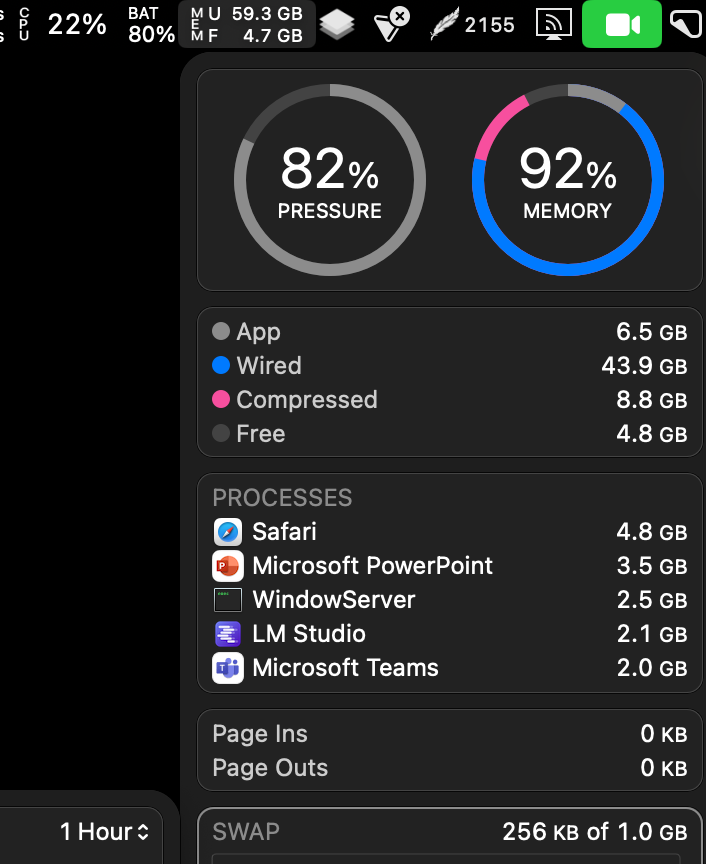Screen dimensions: 706x864
Task: Click the Microsoft PowerPoint process icon
Action: 227,566
